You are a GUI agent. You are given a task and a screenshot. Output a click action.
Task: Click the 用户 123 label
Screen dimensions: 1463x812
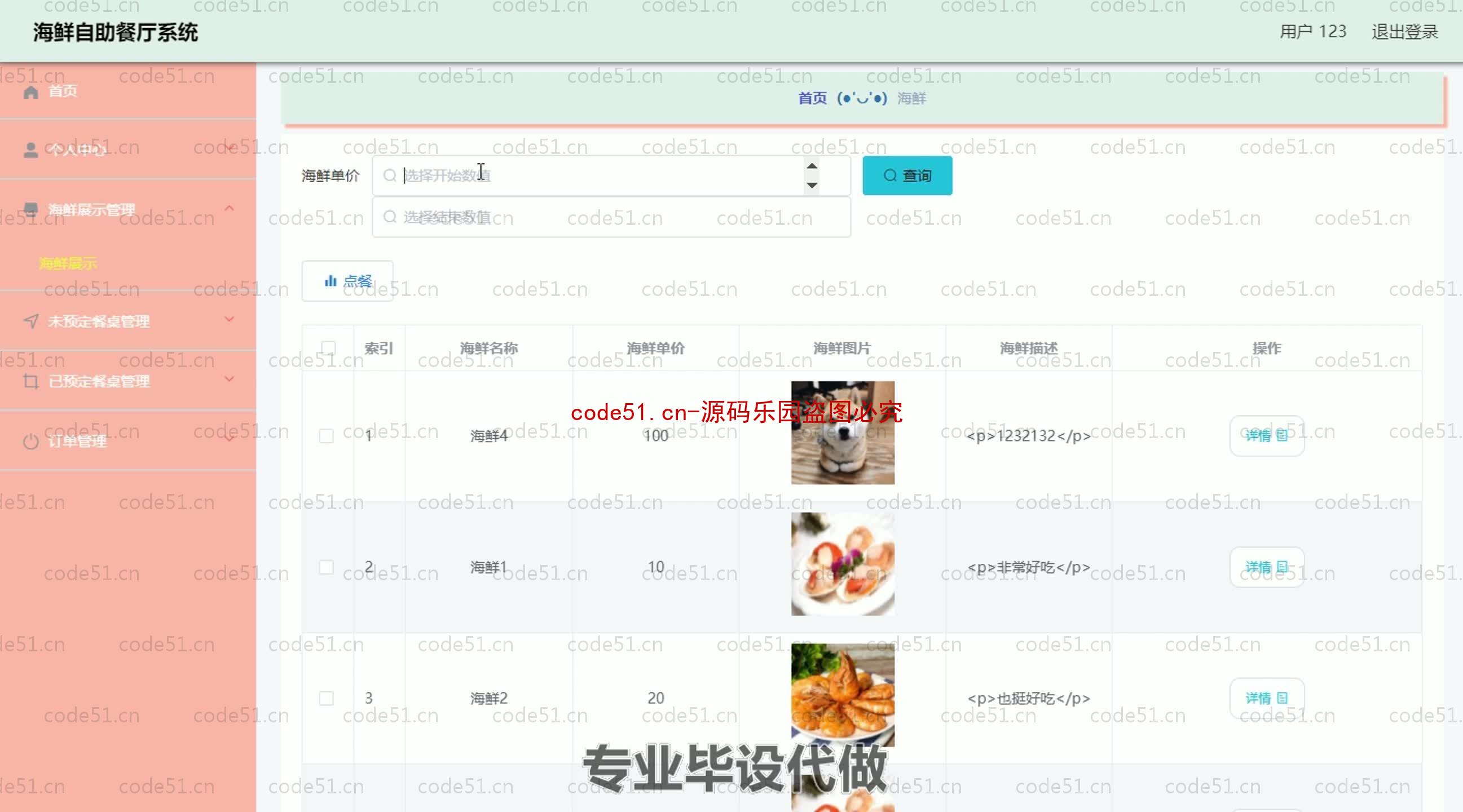tap(1313, 32)
